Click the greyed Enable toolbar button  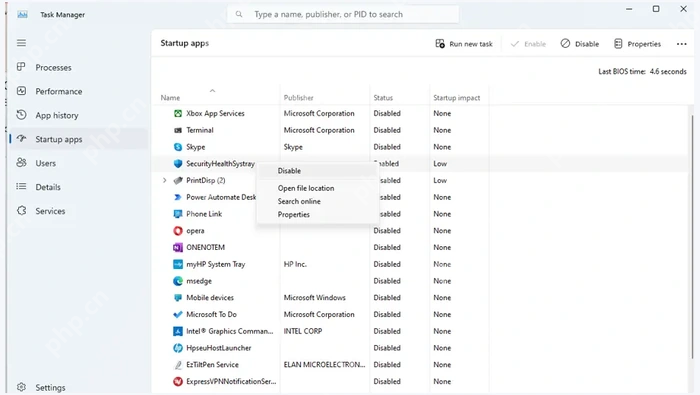pos(529,44)
